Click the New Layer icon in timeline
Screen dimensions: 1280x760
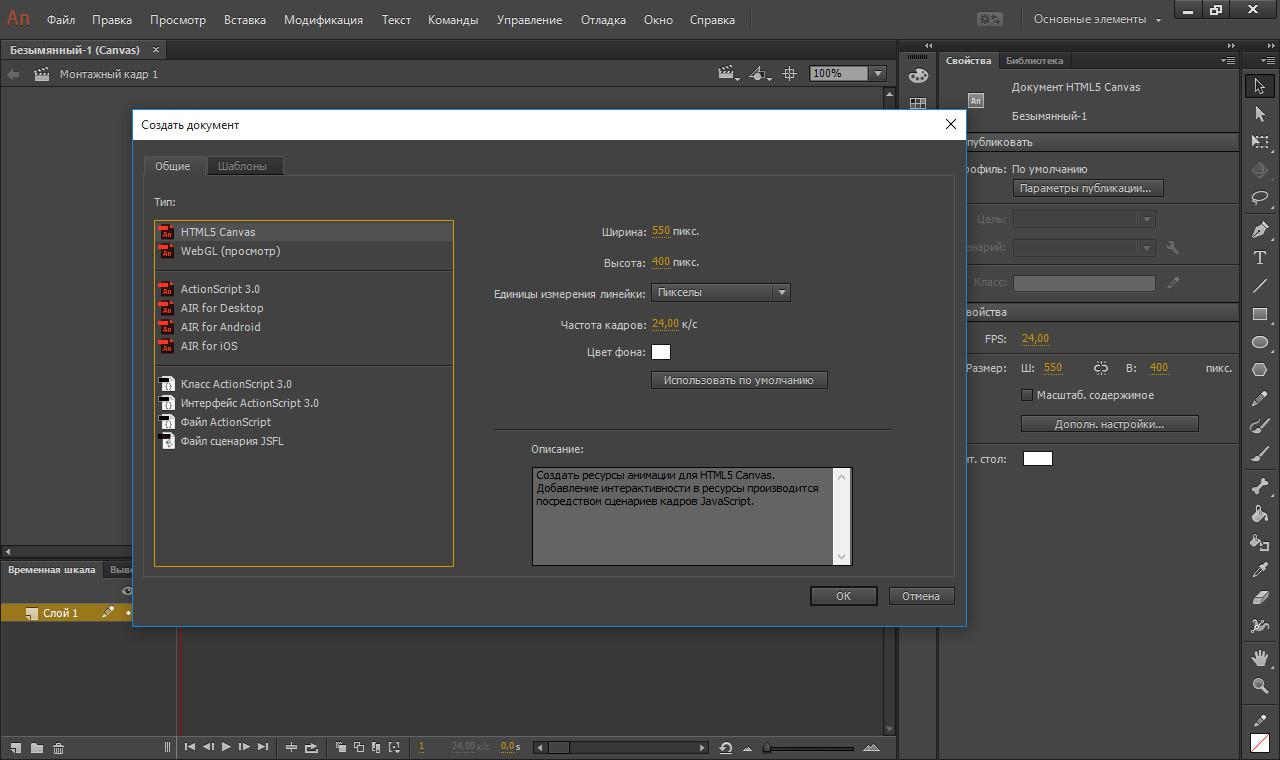[x=16, y=747]
